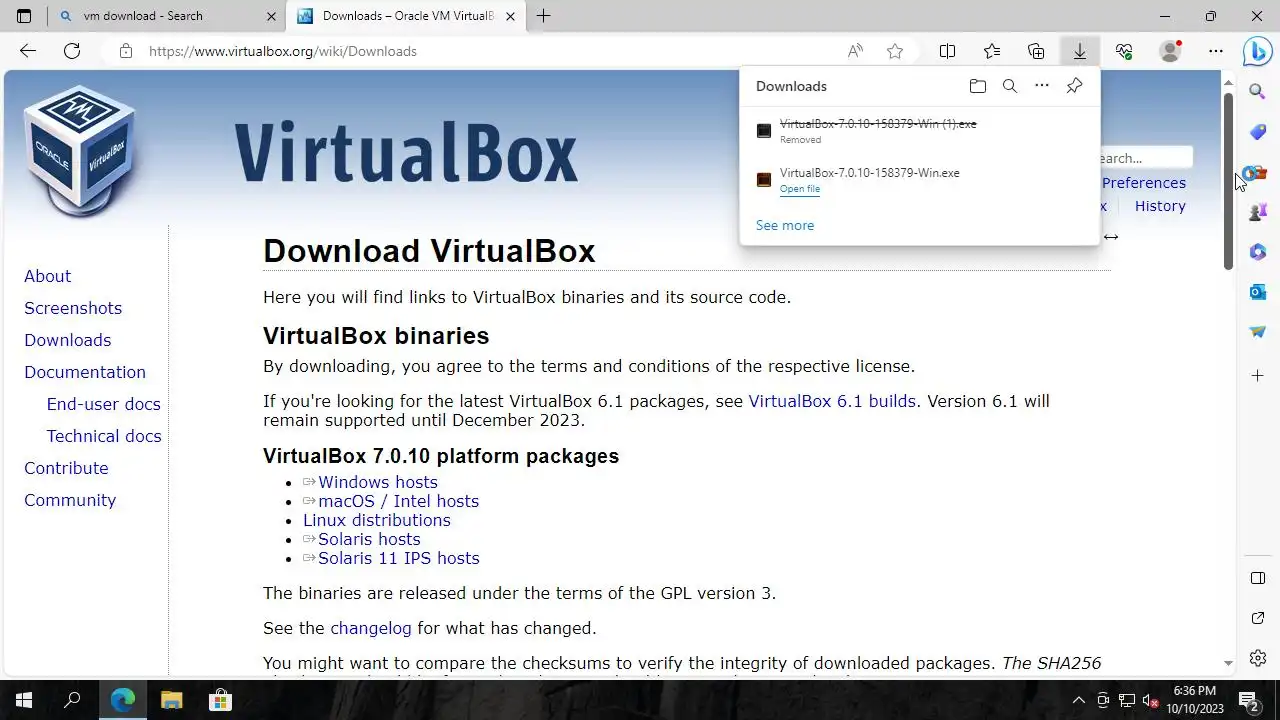
Task: Refresh the current page
Action: [x=72, y=51]
